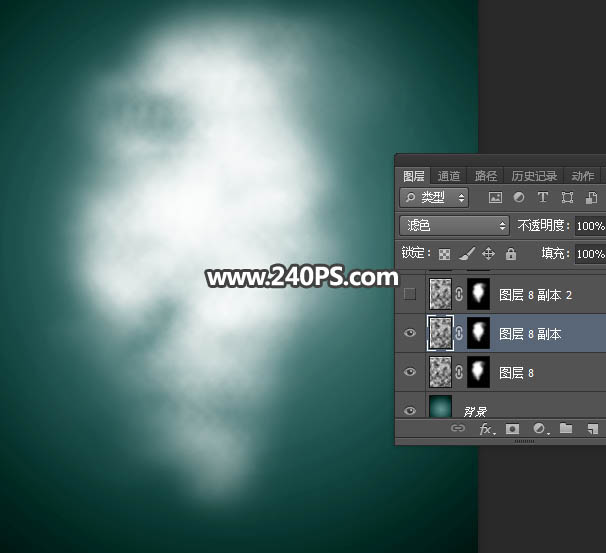The width and height of the screenshot is (606, 553).
Task: Select mask thumbnail of 图层 8
Action: tap(478, 372)
